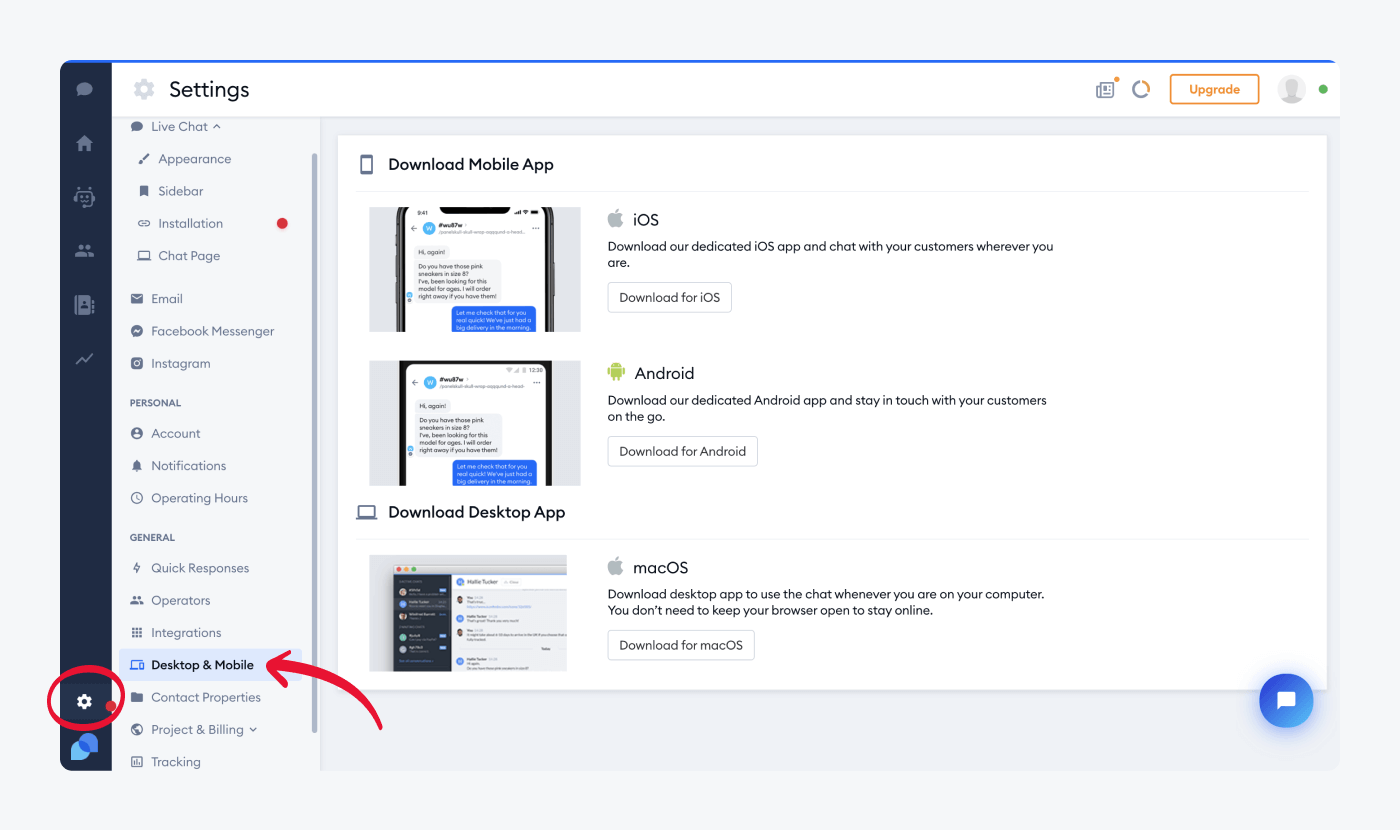Image resolution: width=1400 pixels, height=830 pixels.
Task: Open Appearance settings
Action: click(194, 158)
